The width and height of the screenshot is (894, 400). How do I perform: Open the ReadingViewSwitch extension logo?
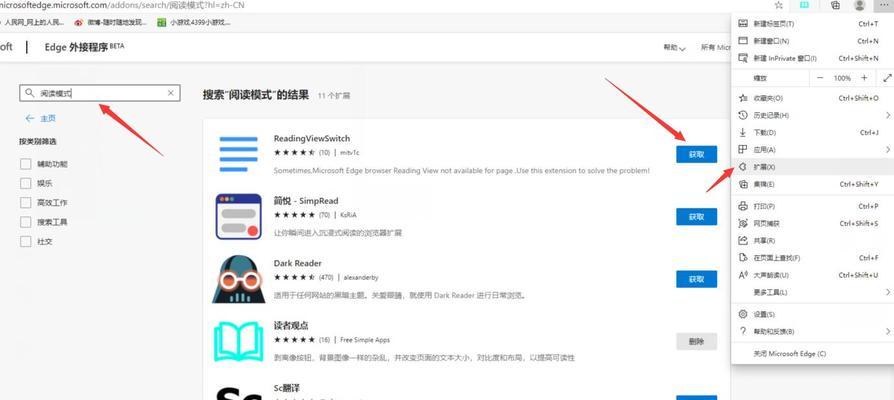click(x=238, y=154)
